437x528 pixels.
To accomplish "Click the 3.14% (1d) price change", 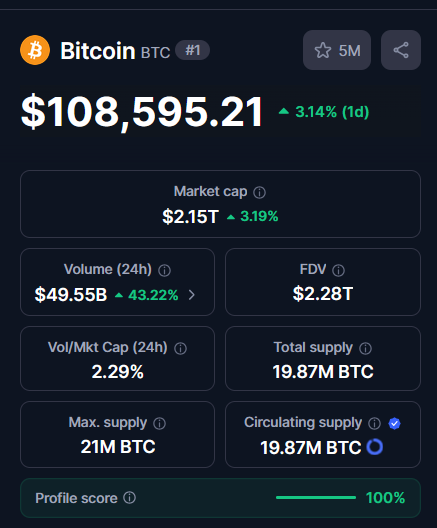I will pyautogui.click(x=324, y=112).
